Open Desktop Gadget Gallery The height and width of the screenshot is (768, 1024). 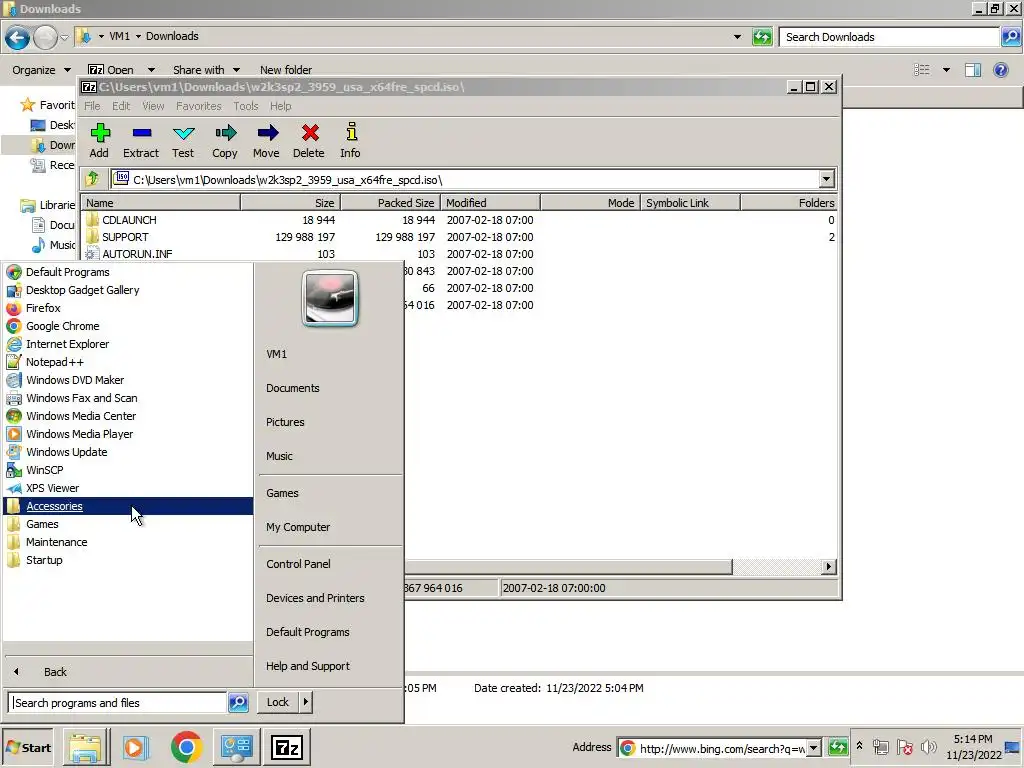click(x=82, y=290)
